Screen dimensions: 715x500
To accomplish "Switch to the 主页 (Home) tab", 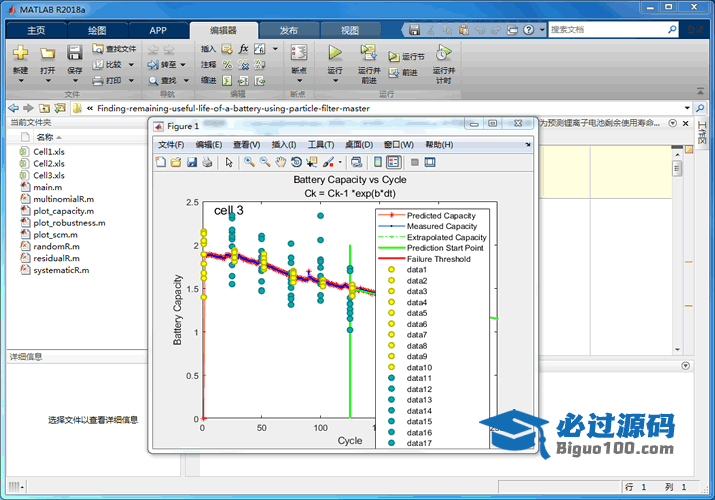I will [36, 30].
